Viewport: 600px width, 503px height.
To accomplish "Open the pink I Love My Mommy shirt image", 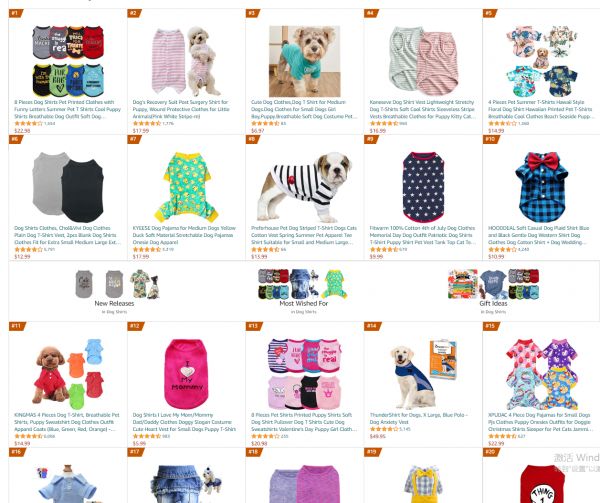I will (186, 374).
